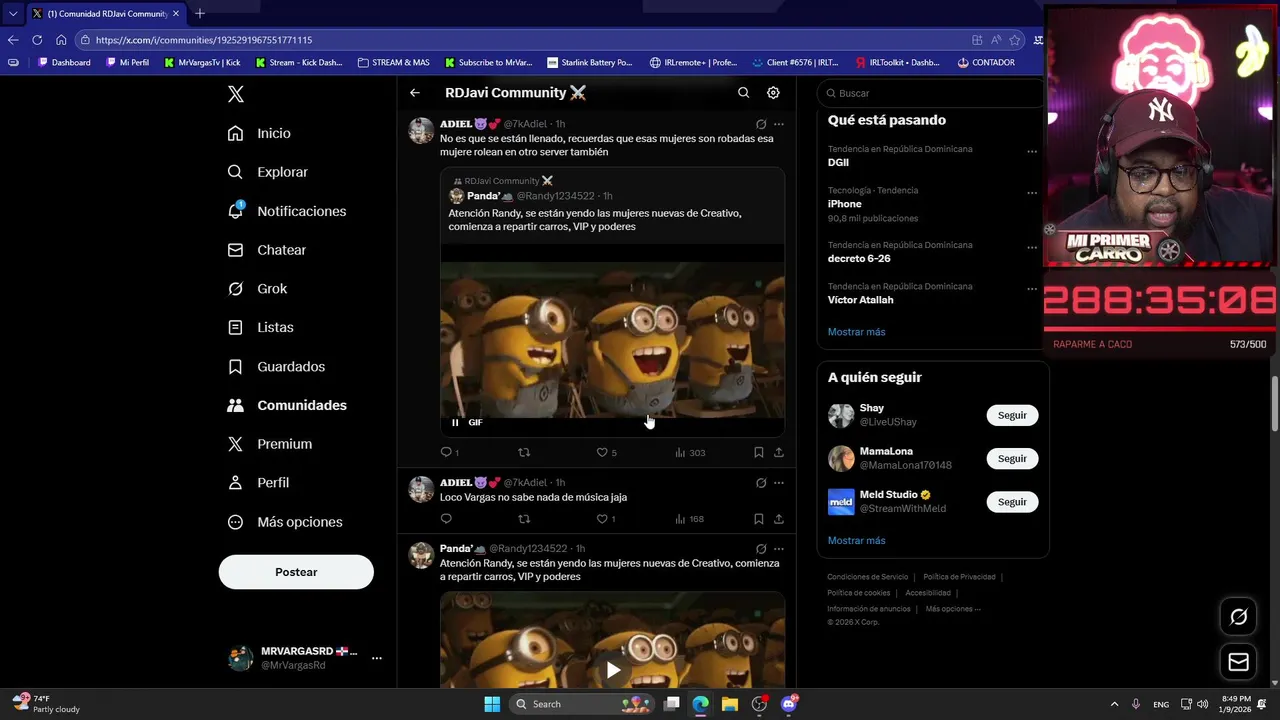
Task: Open floating Grok button
Action: point(1238,617)
